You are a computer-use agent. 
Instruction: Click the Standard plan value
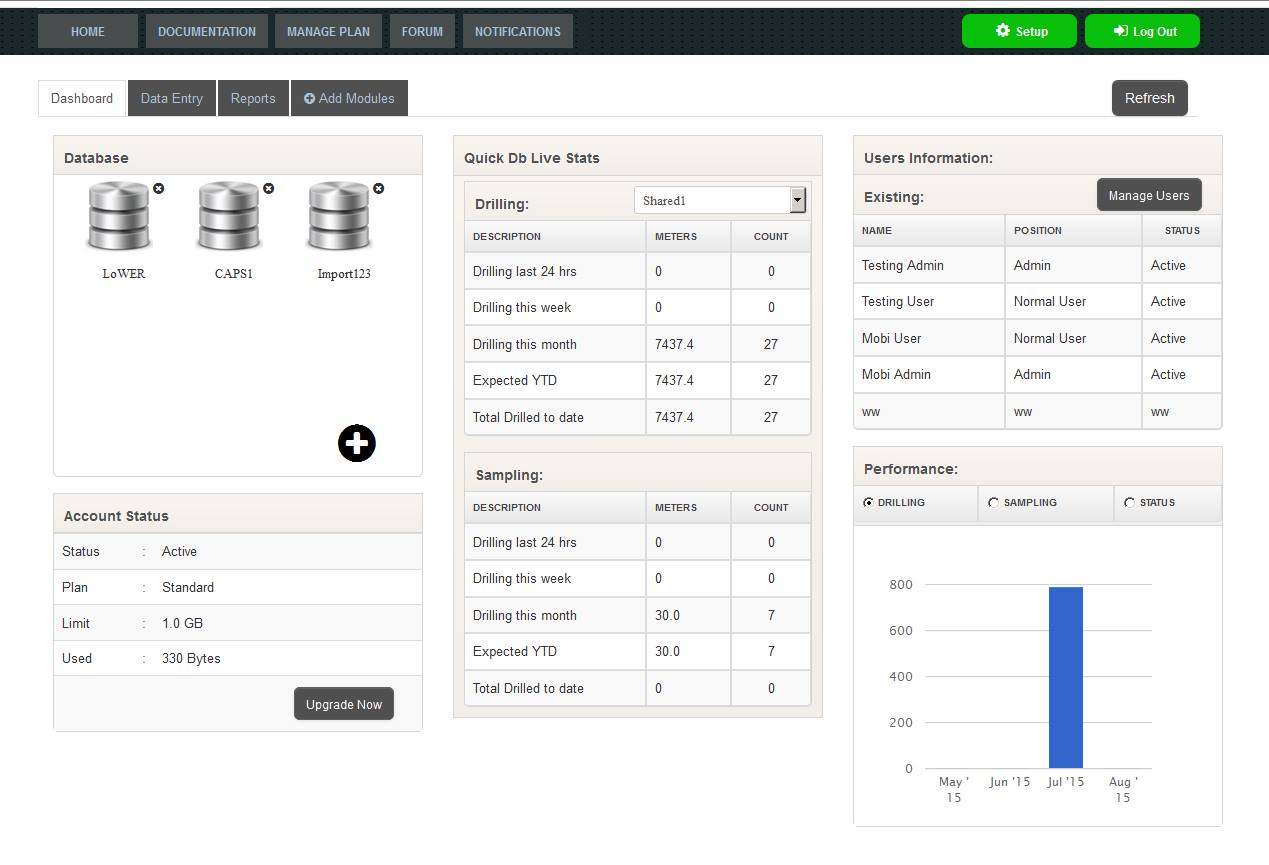pyautogui.click(x=188, y=587)
